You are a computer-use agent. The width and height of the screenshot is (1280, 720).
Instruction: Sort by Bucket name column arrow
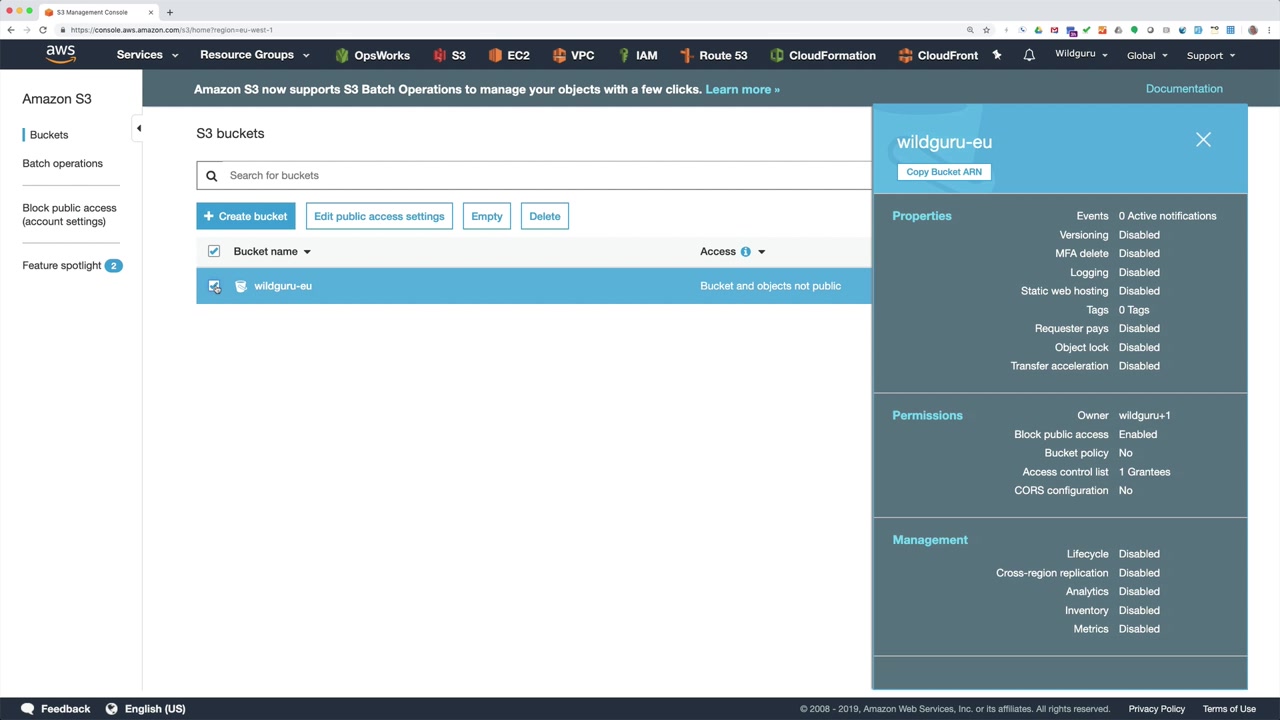point(307,252)
